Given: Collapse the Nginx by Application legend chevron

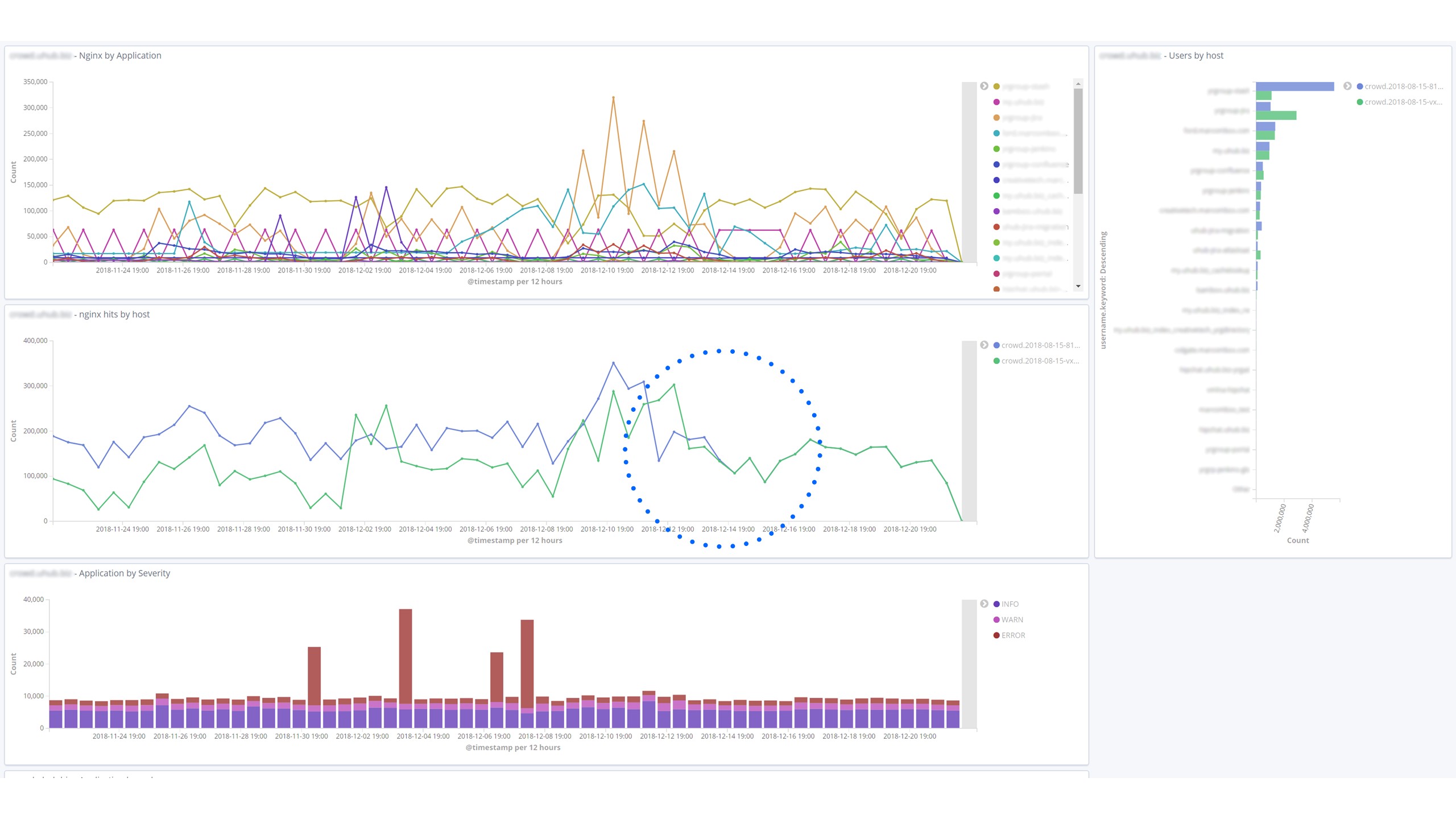Looking at the screenshot, I should point(984,86).
